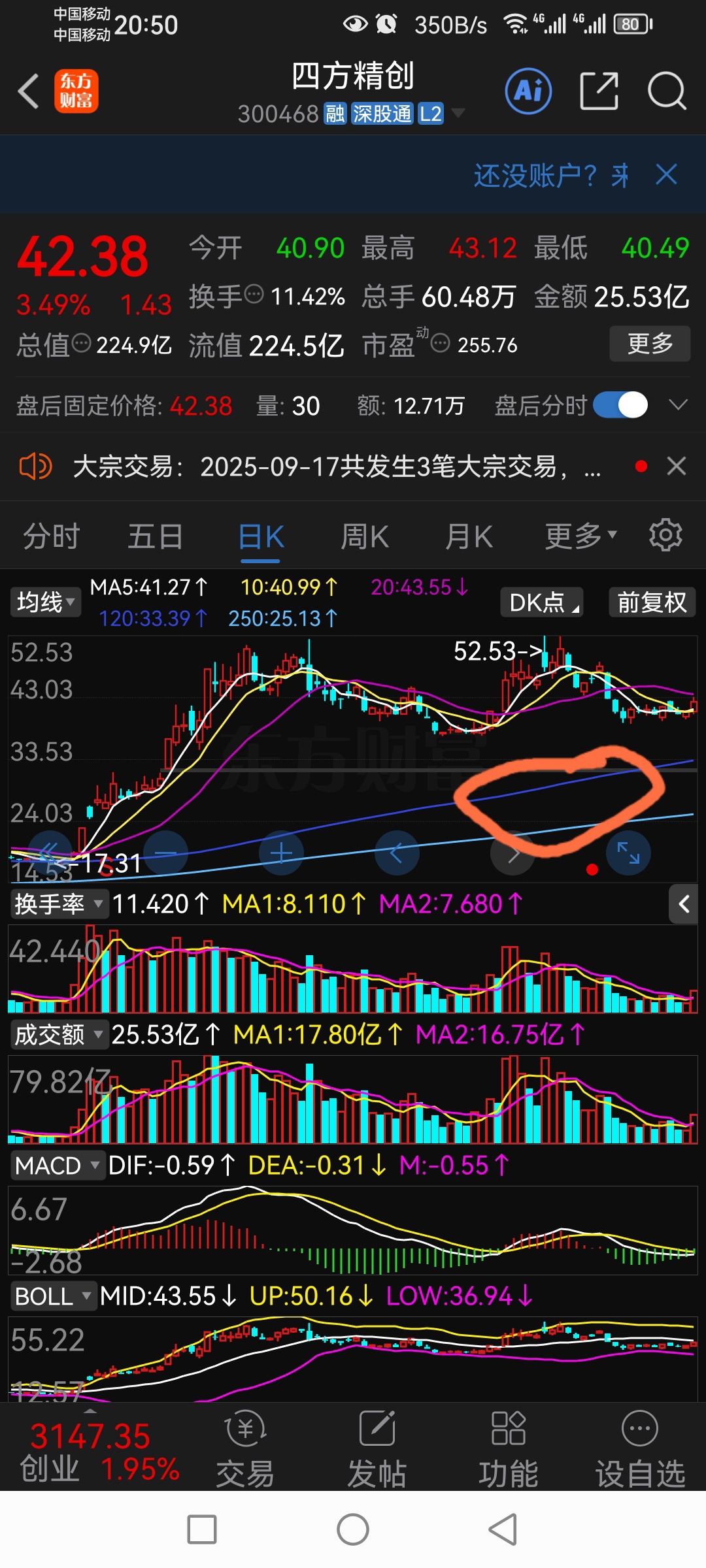
Task: Tap the 还没账户 promo link
Action: (x=550, y=175)
